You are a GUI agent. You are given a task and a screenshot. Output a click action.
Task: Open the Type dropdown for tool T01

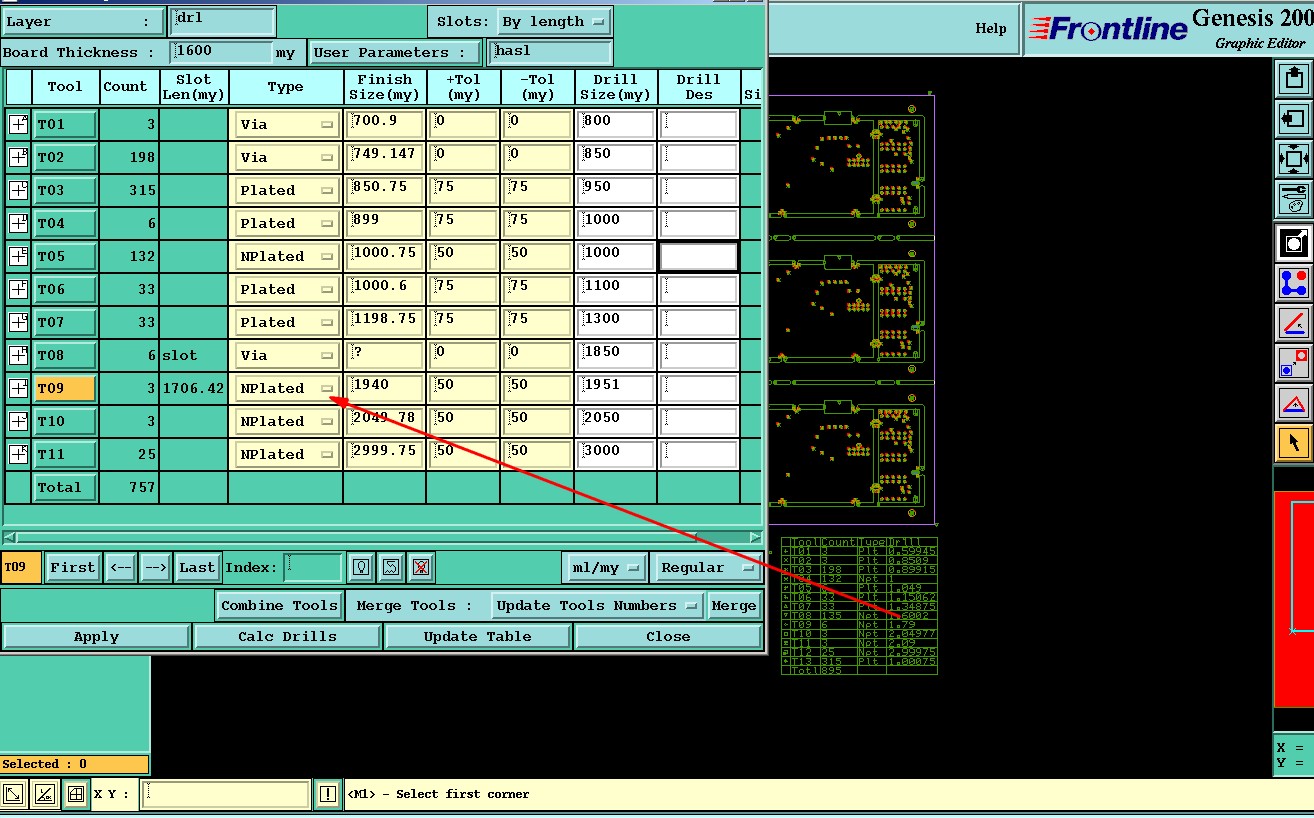[x=287, y=124]
